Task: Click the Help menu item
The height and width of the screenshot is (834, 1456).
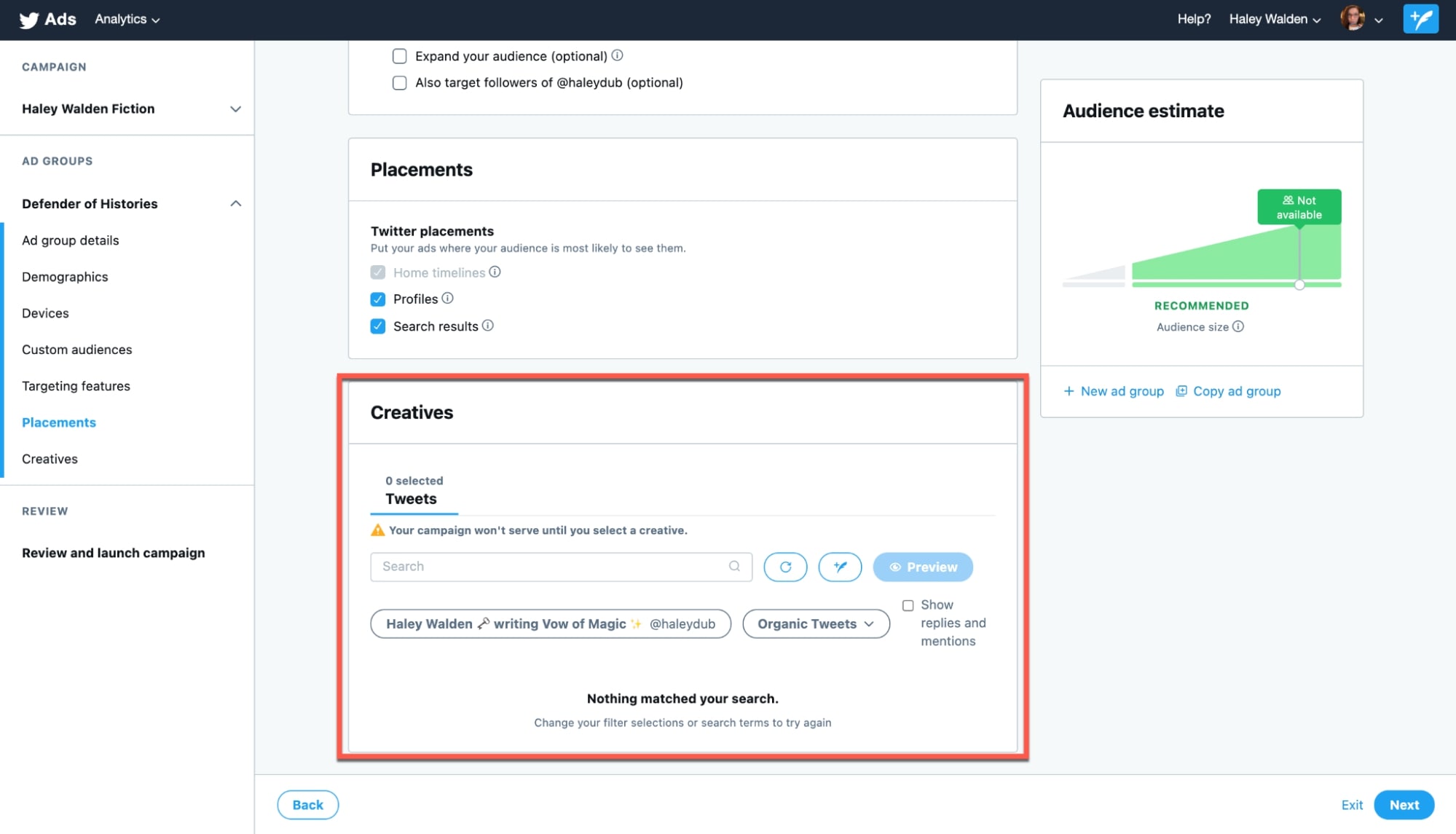Action: click(x=1192, y=19)
